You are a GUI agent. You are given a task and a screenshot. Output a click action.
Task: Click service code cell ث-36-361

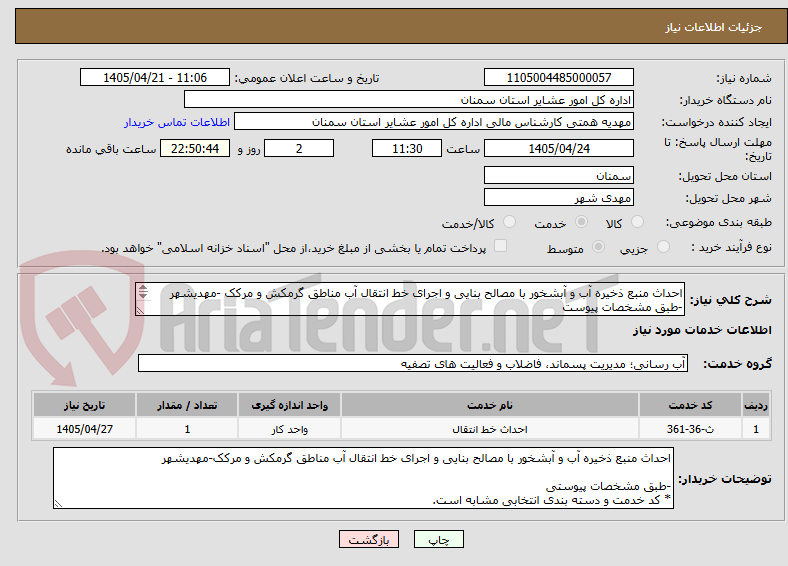pos(691,429)
